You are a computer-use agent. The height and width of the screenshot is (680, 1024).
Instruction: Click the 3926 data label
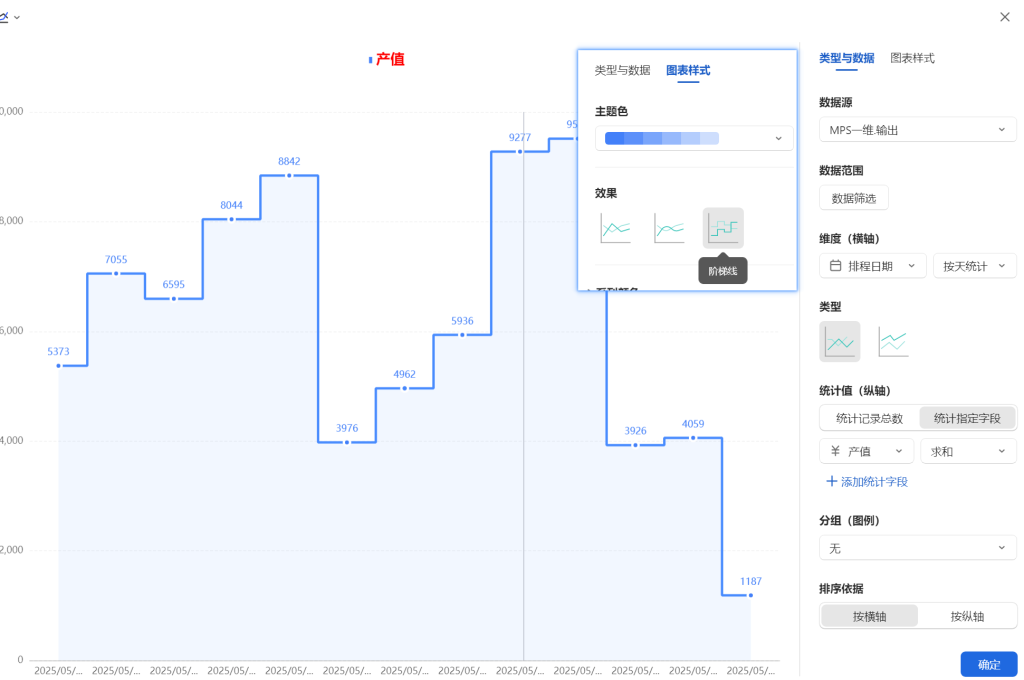coord(635,430)
